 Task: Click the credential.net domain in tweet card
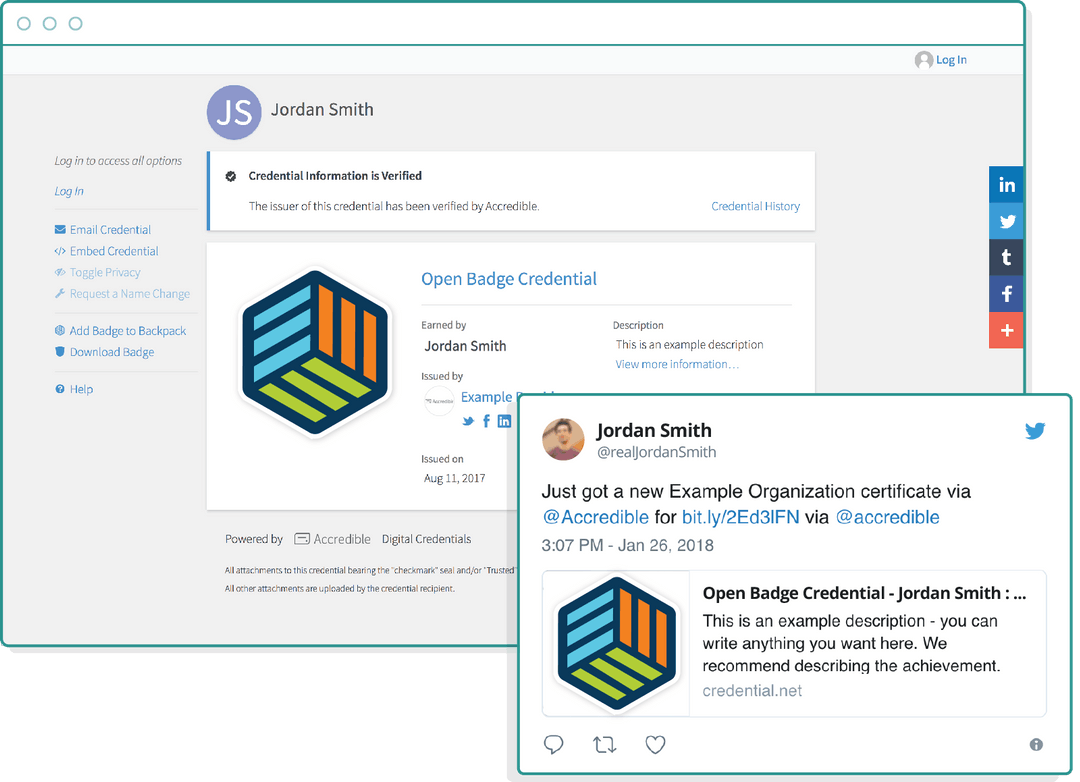coord(752,691)
